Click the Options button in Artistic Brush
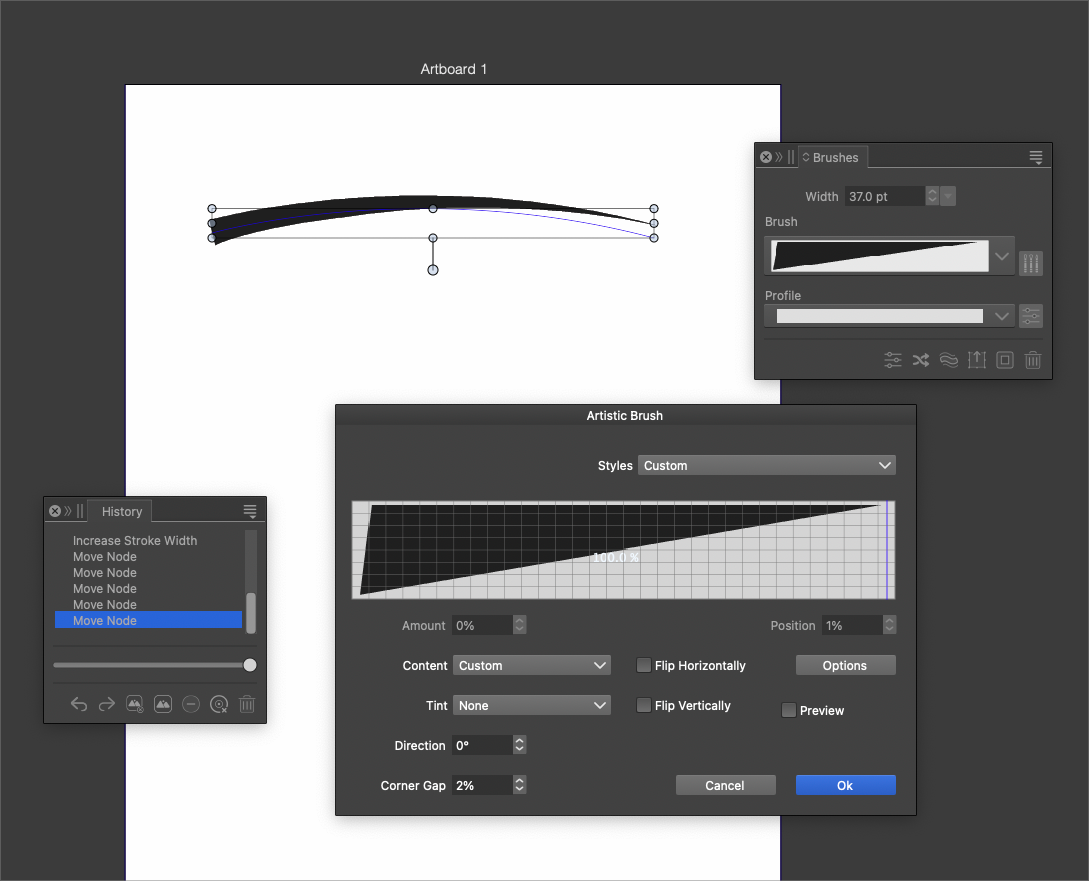 845,666
